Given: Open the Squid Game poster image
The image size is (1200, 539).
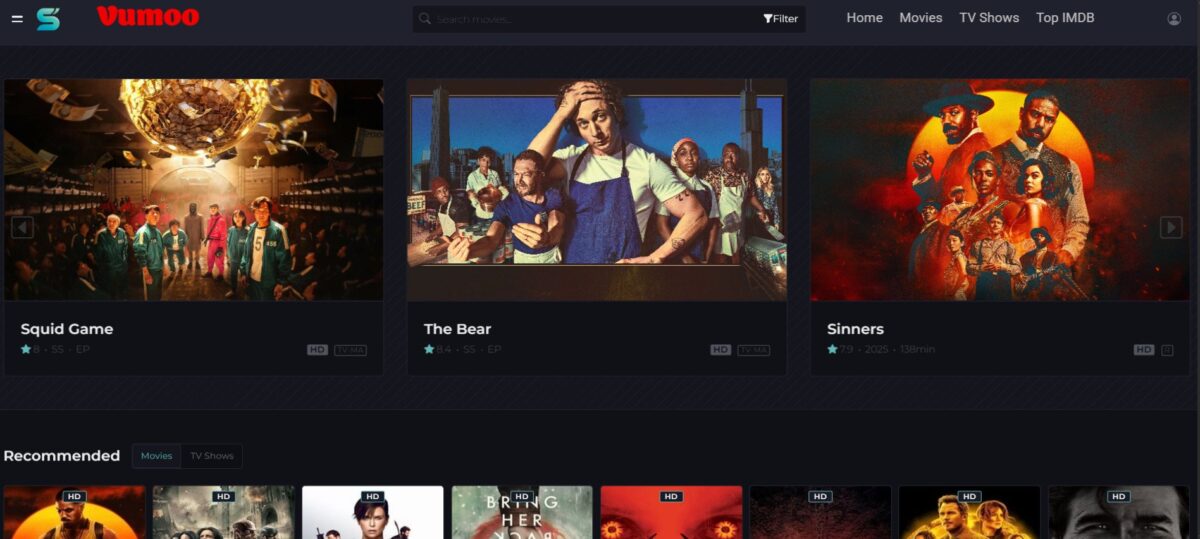Looking at the screenshot, I should 193,190.
